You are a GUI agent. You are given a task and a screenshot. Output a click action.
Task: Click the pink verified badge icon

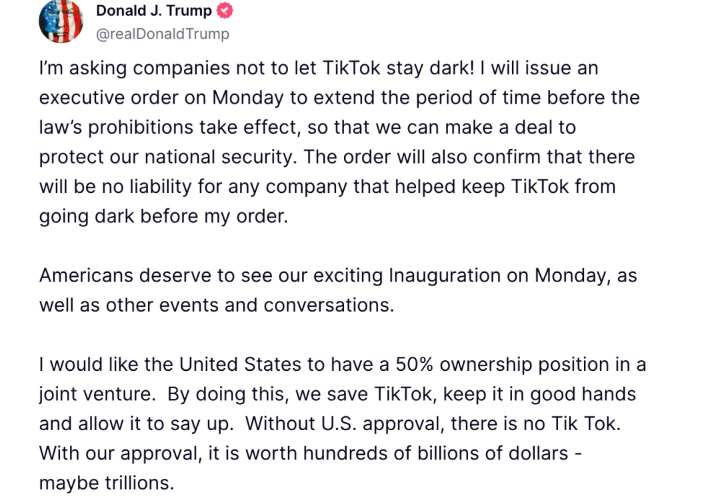pos(225,10)
